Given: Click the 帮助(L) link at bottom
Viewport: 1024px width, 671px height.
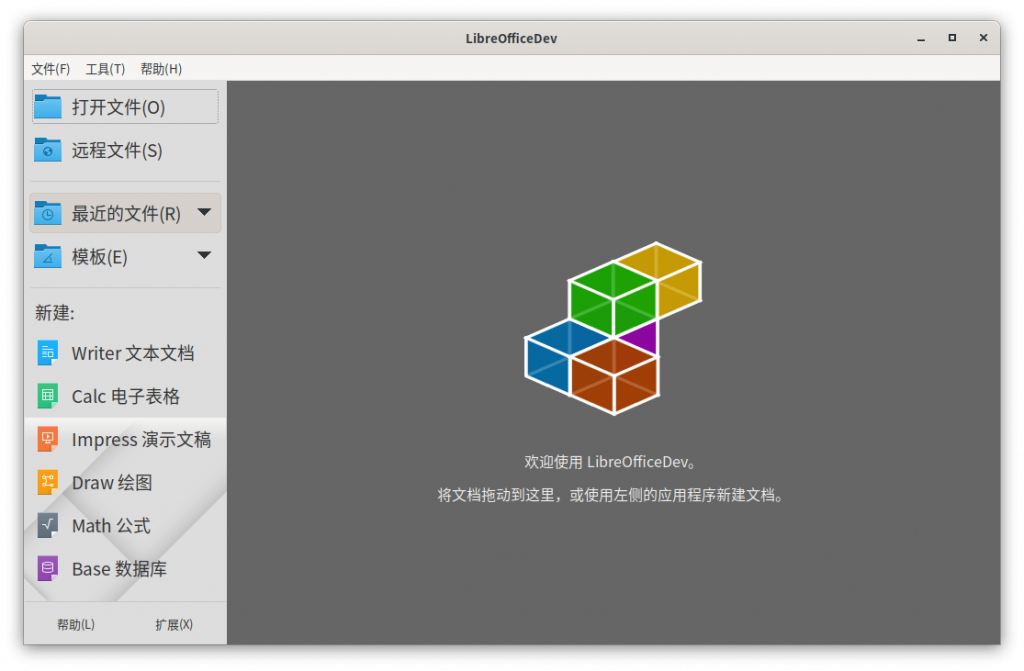Looking at the screenshot, I should point(75,624).
